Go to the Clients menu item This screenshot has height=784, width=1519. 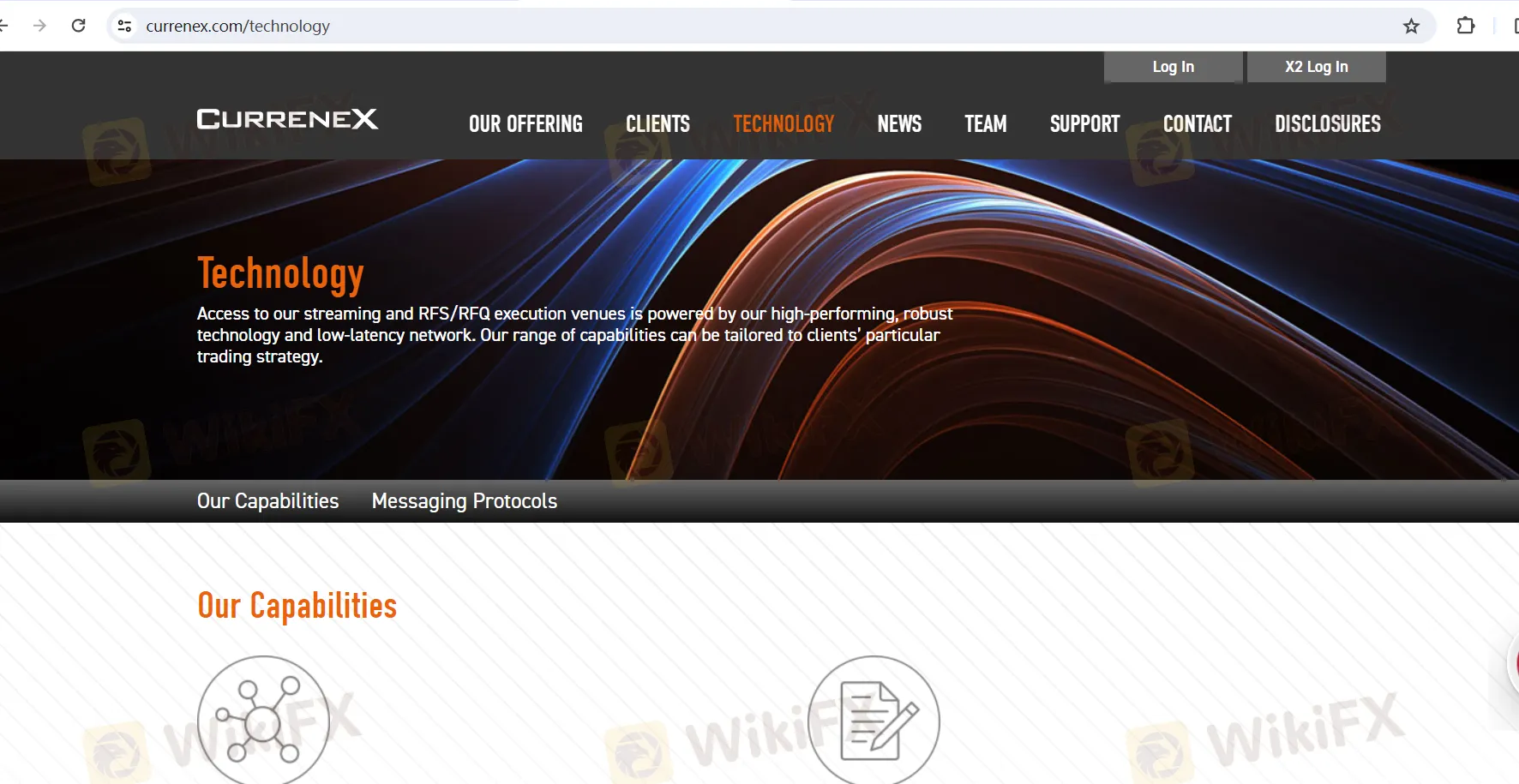[x=657, y=124]
